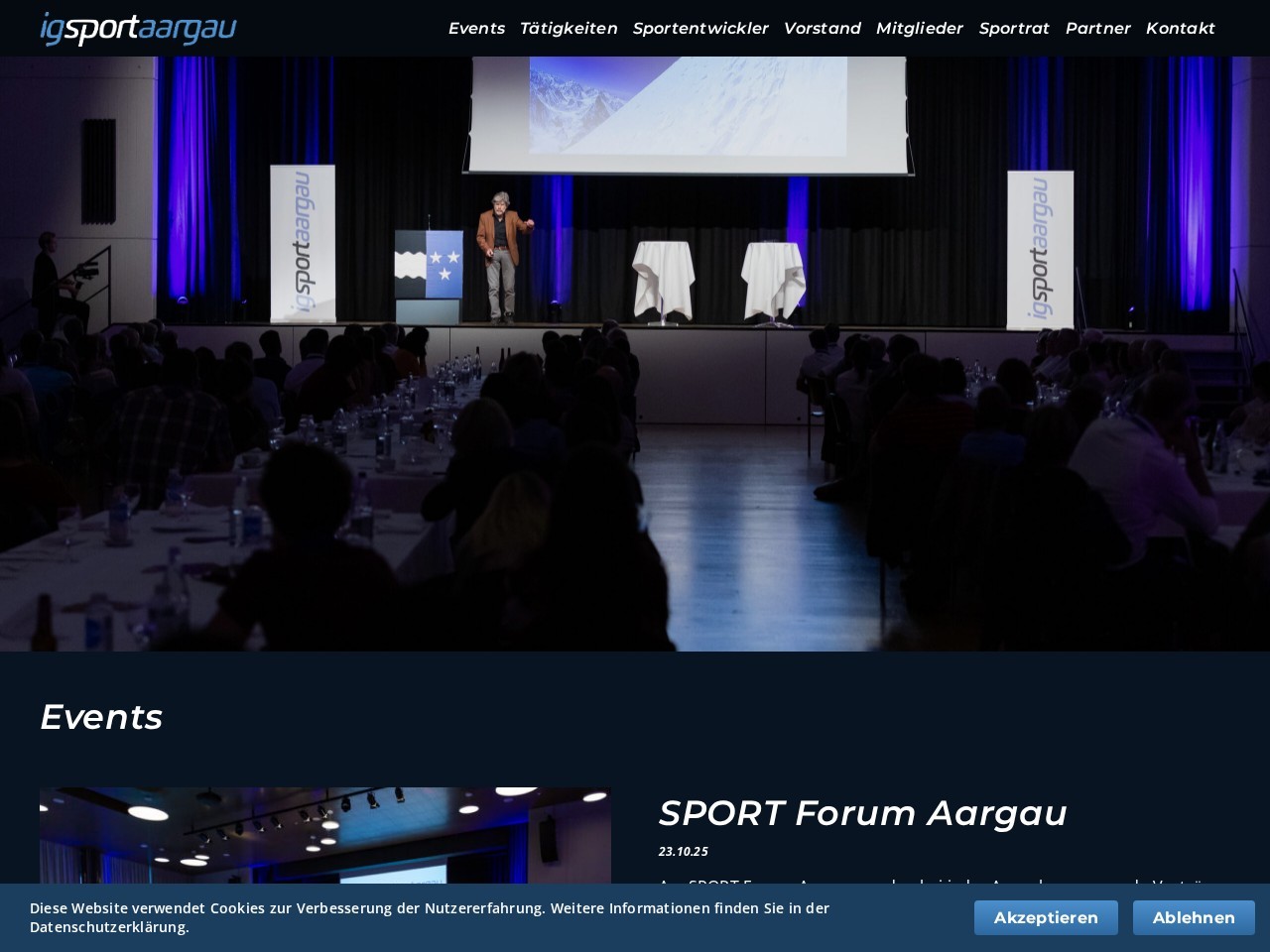Open the SPORT Forum Aargau headline
The image size is (1270, 952).
pyautogui.click(x=862, y=813)
